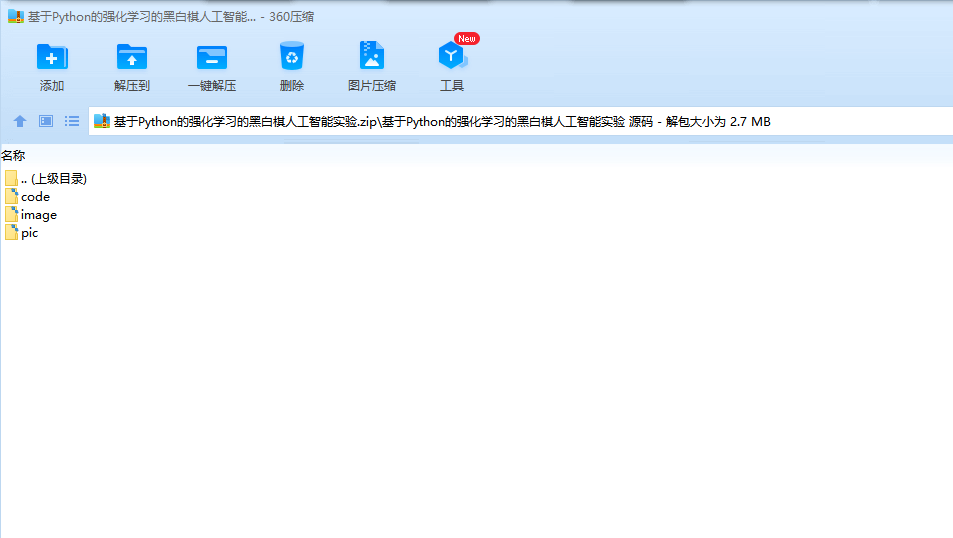Click the code folder icon

coord(12,196)
